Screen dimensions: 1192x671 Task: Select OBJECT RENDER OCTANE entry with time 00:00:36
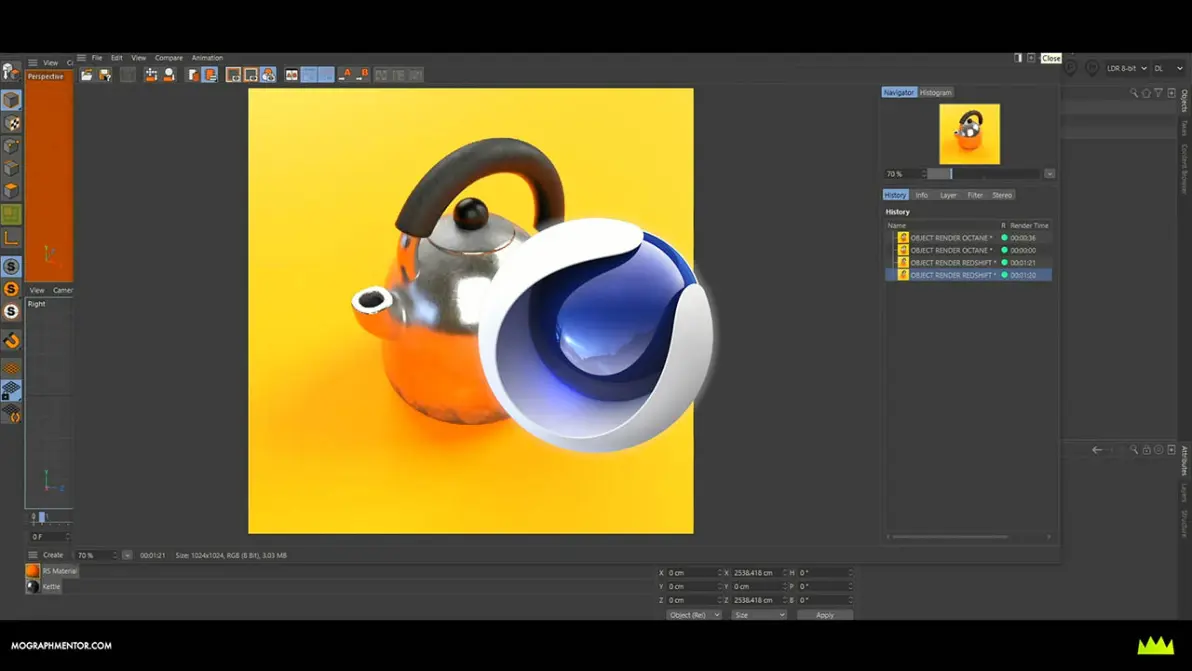[968, 238]
